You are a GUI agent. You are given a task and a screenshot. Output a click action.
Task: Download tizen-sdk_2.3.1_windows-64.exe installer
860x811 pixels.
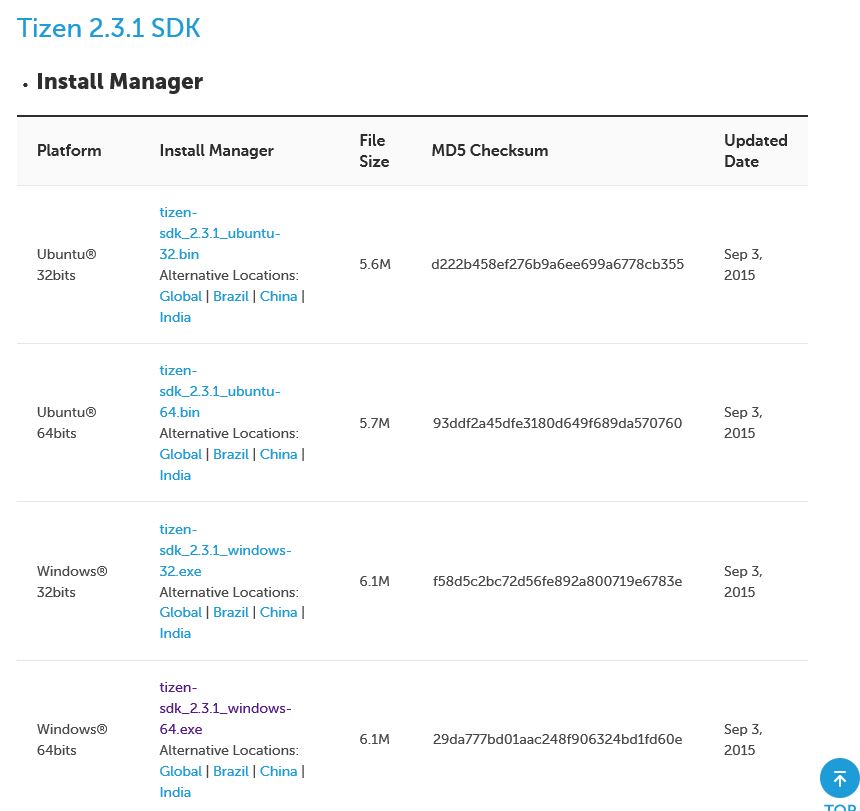225,708
